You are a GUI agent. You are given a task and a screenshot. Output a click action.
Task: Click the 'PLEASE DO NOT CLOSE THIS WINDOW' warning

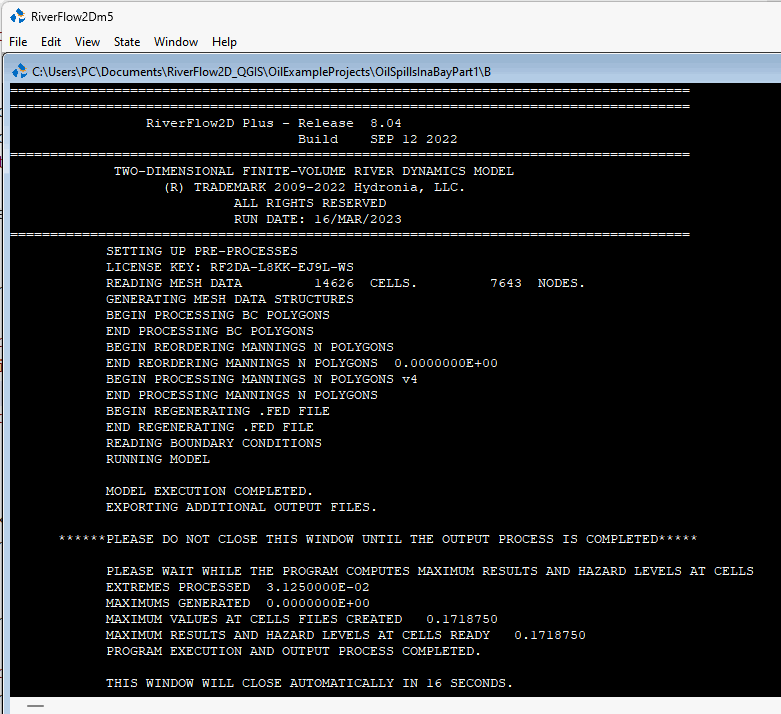[378, 539]
